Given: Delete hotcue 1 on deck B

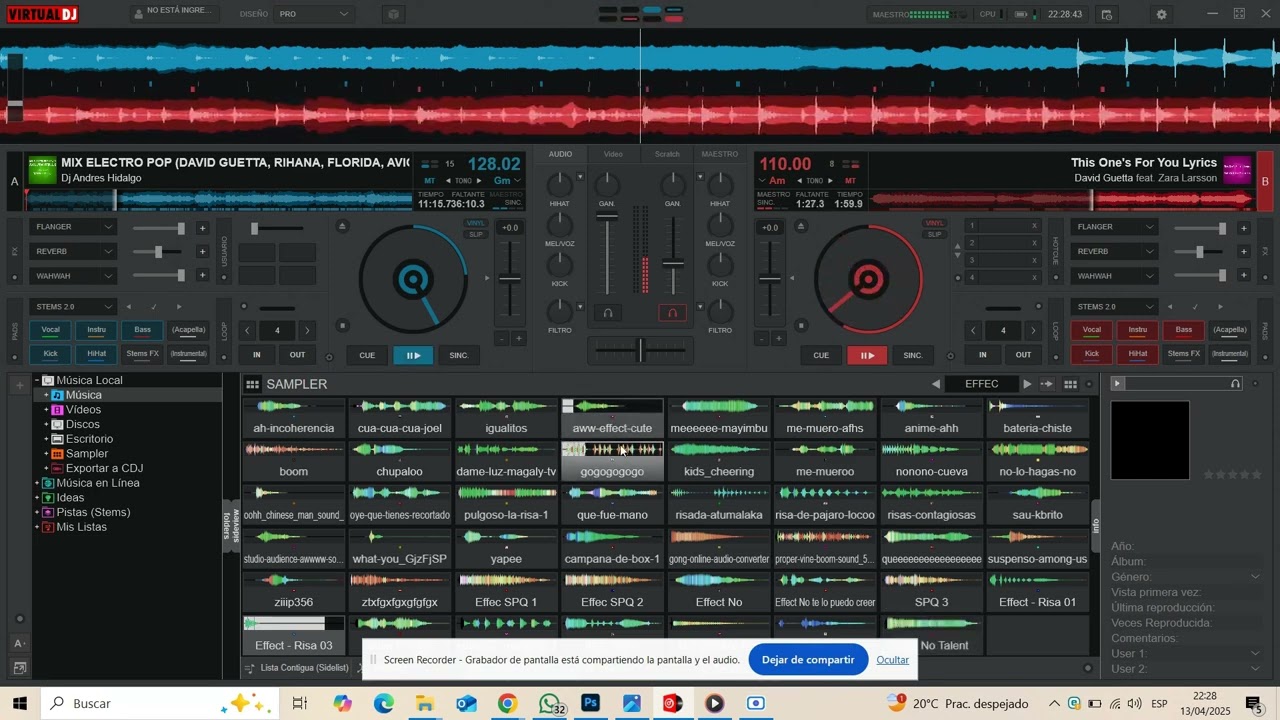Looking at the screenshot, I should 1034,226.
